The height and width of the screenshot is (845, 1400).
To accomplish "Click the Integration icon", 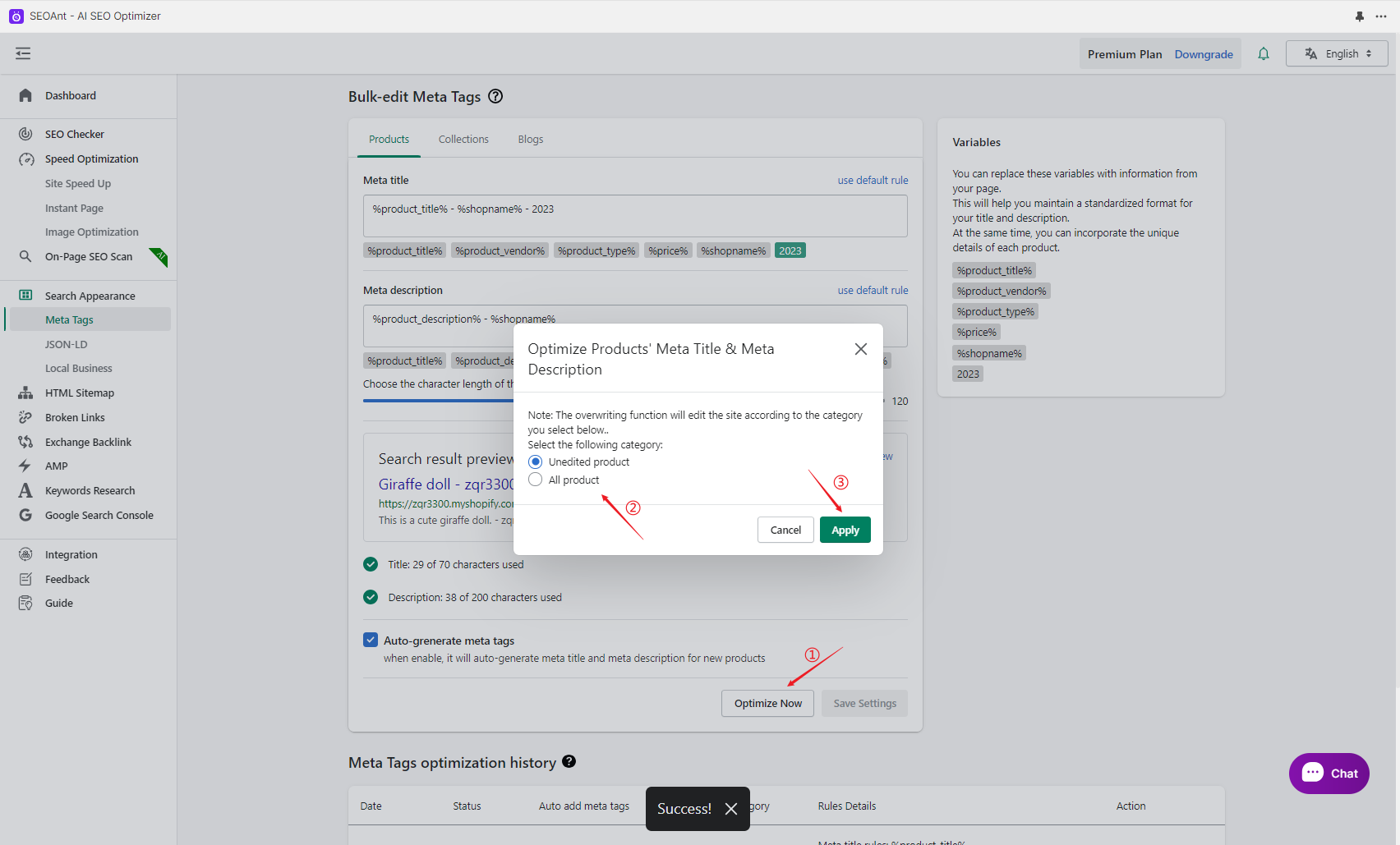I will pos(25,554).
